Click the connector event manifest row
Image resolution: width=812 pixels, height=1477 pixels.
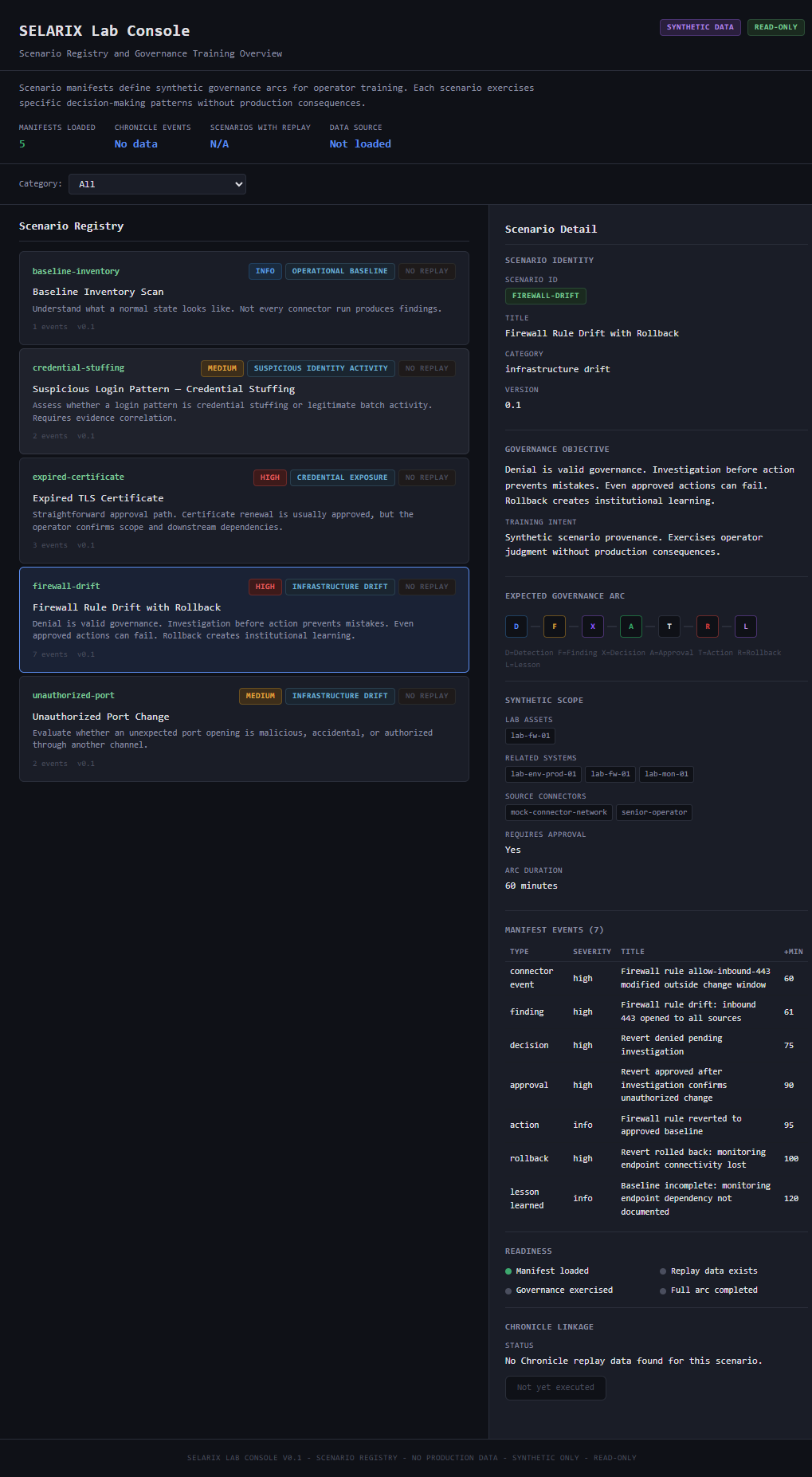(x=657, y=978)
